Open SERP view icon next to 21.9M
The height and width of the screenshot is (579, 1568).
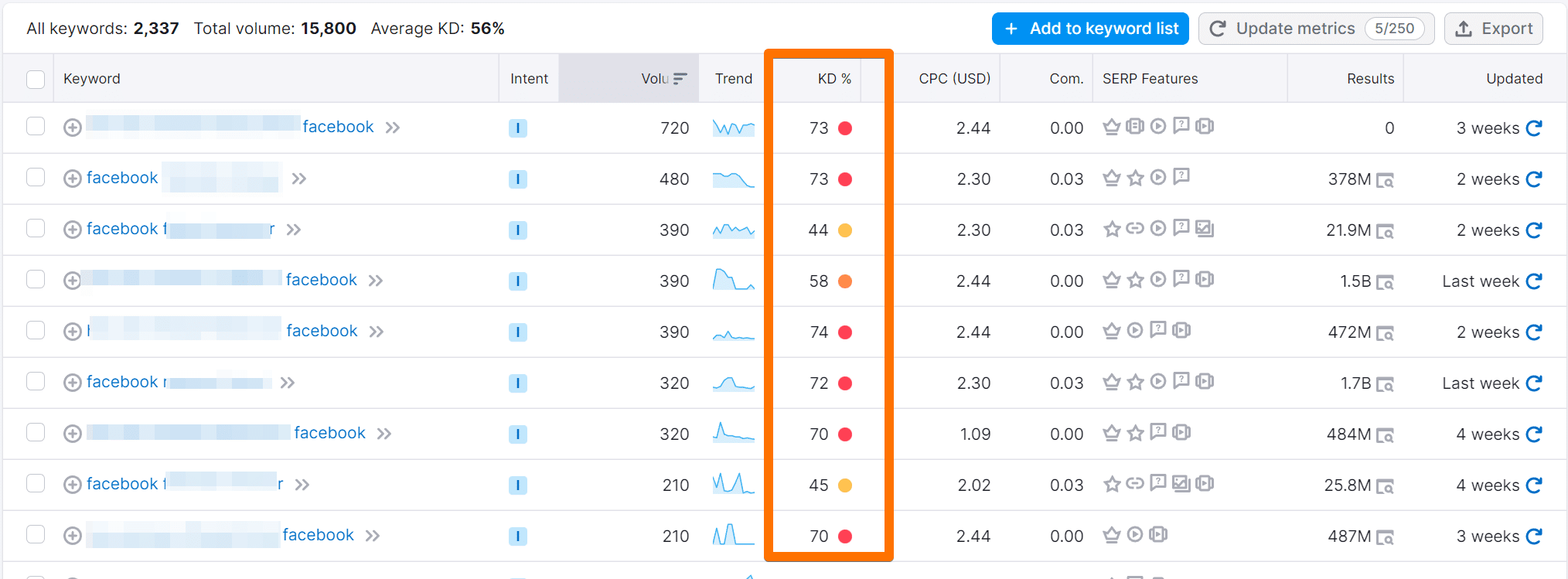[x=1386, y=231]
